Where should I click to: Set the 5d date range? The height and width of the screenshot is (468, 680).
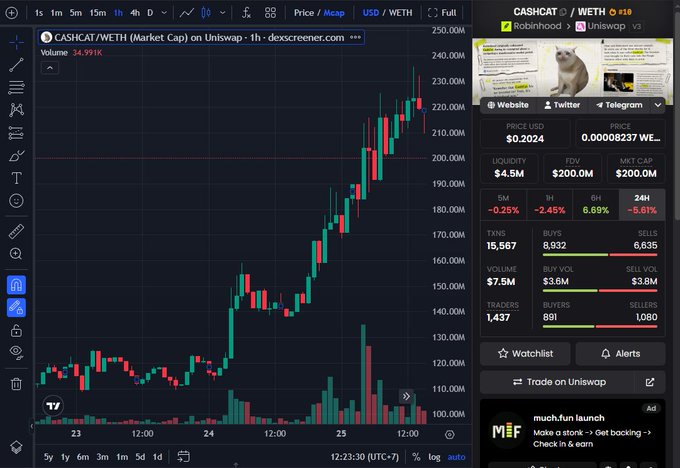tap(140, 457)
